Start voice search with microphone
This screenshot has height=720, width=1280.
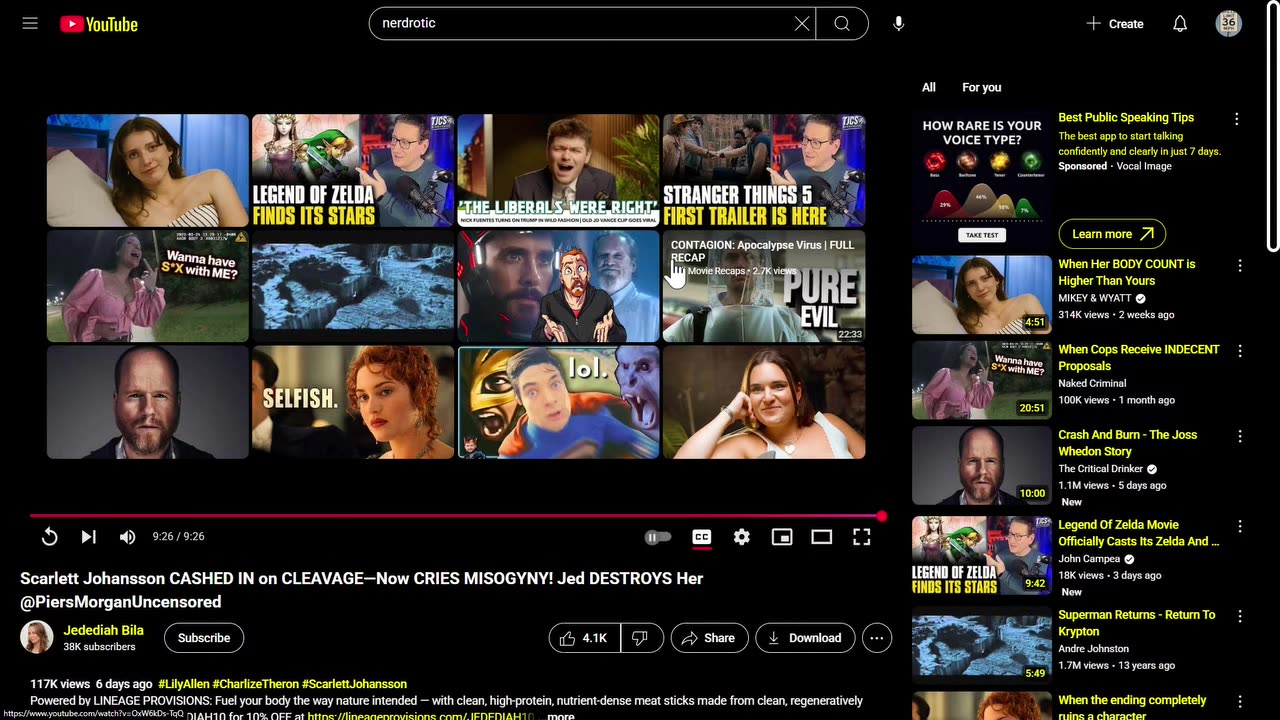898,24
